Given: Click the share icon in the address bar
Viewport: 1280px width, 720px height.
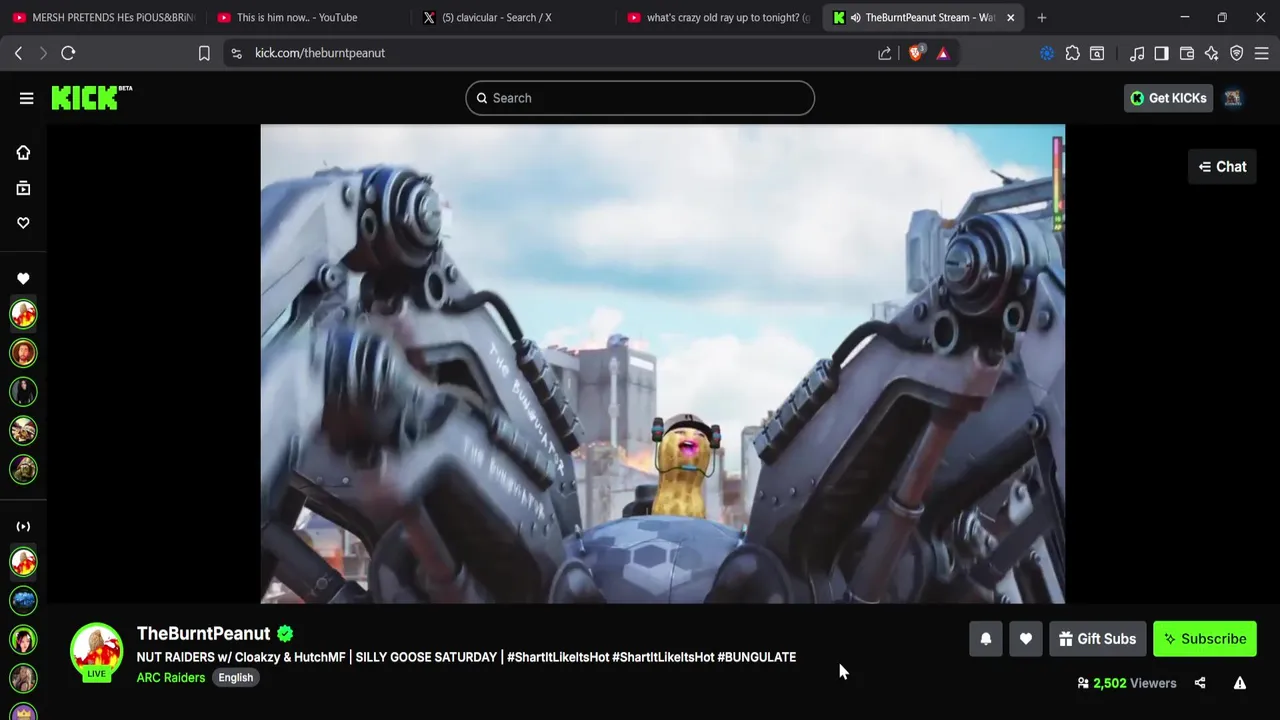Looking at the screenshot, I should (885, 53).
